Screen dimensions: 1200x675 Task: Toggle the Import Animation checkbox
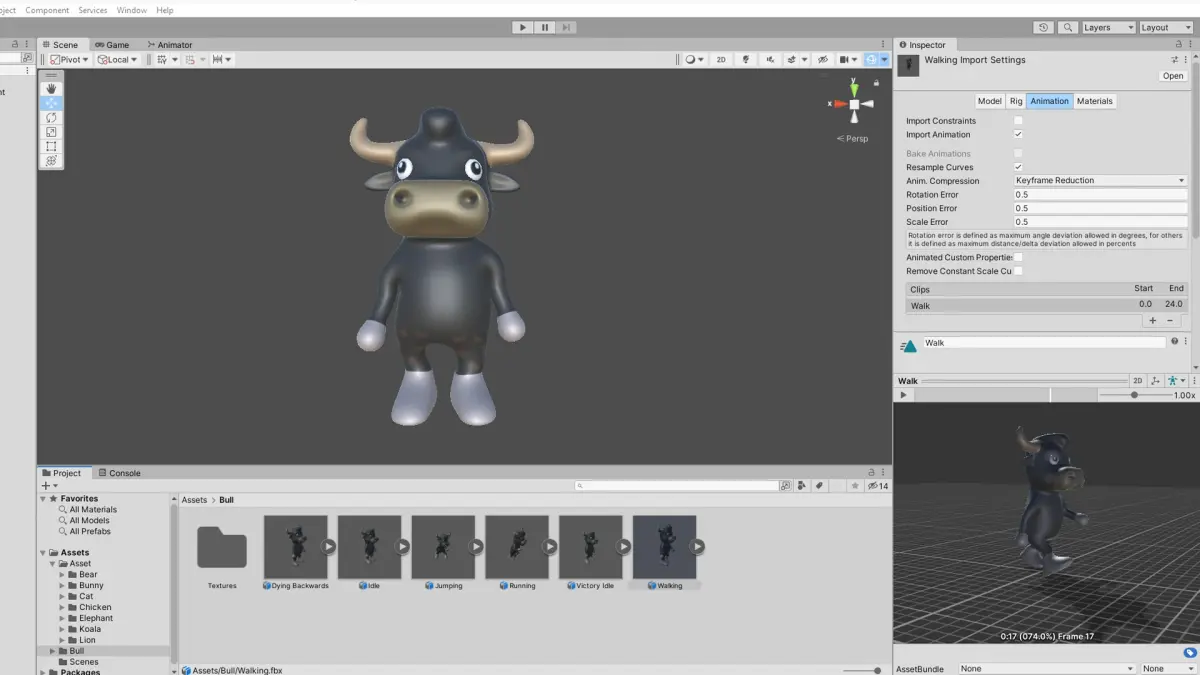1018,135
